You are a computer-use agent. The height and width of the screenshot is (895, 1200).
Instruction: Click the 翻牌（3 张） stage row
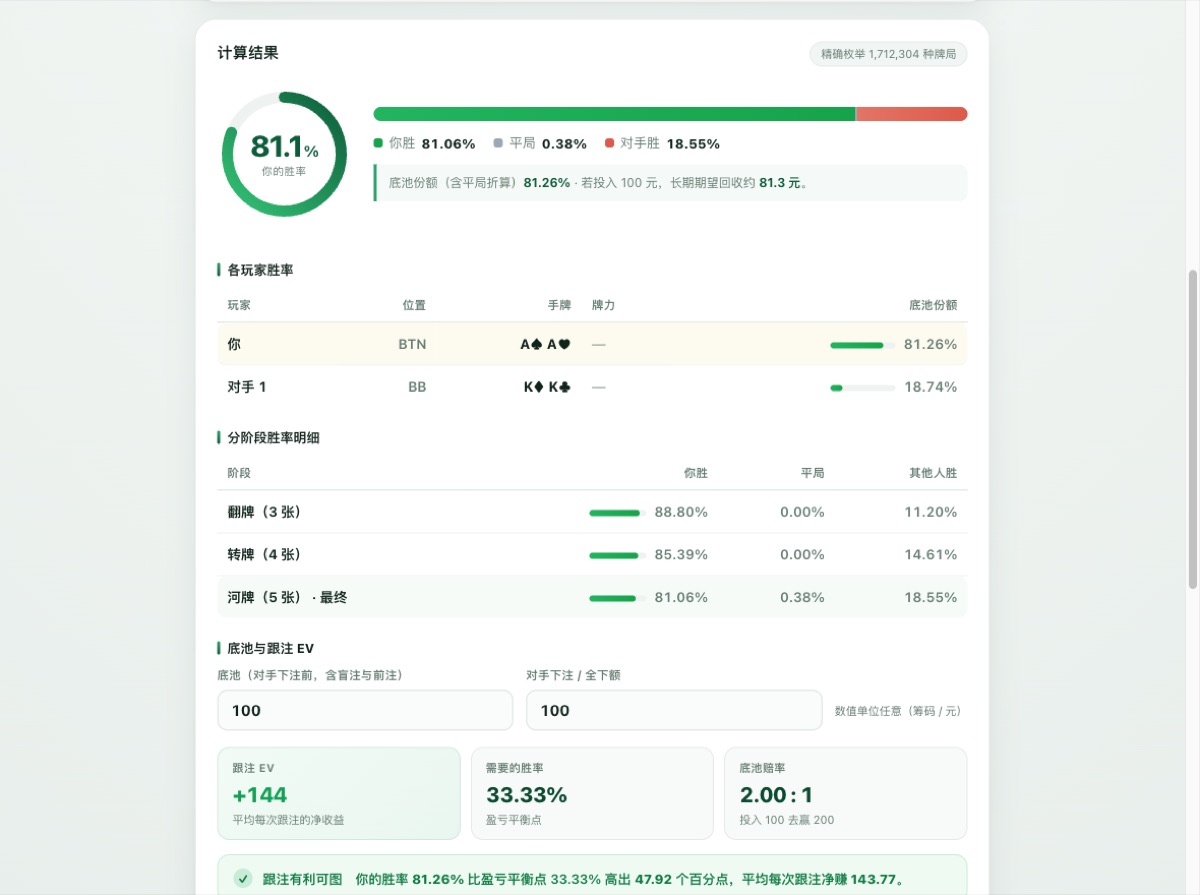coord(592,512)
